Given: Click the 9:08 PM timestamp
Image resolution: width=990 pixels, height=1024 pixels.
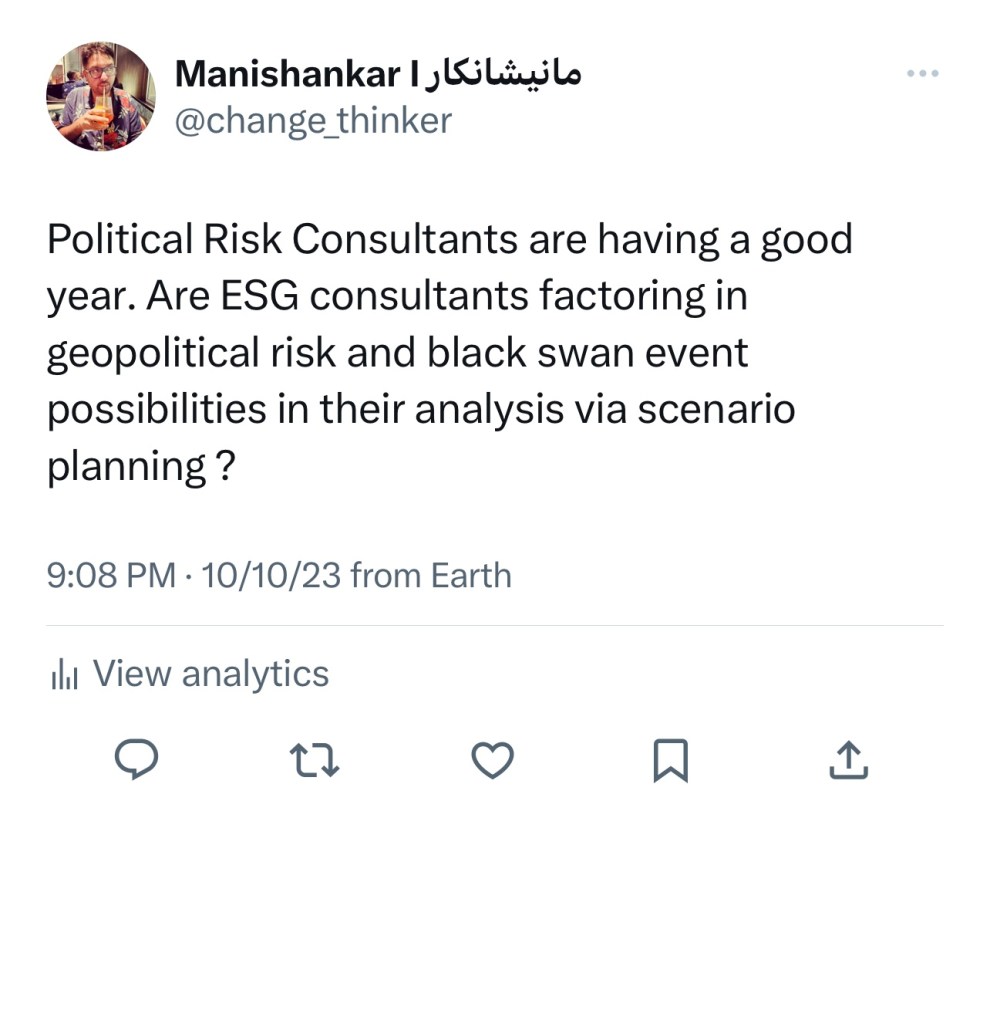Looking at the screenshot, I should point(110,576).
